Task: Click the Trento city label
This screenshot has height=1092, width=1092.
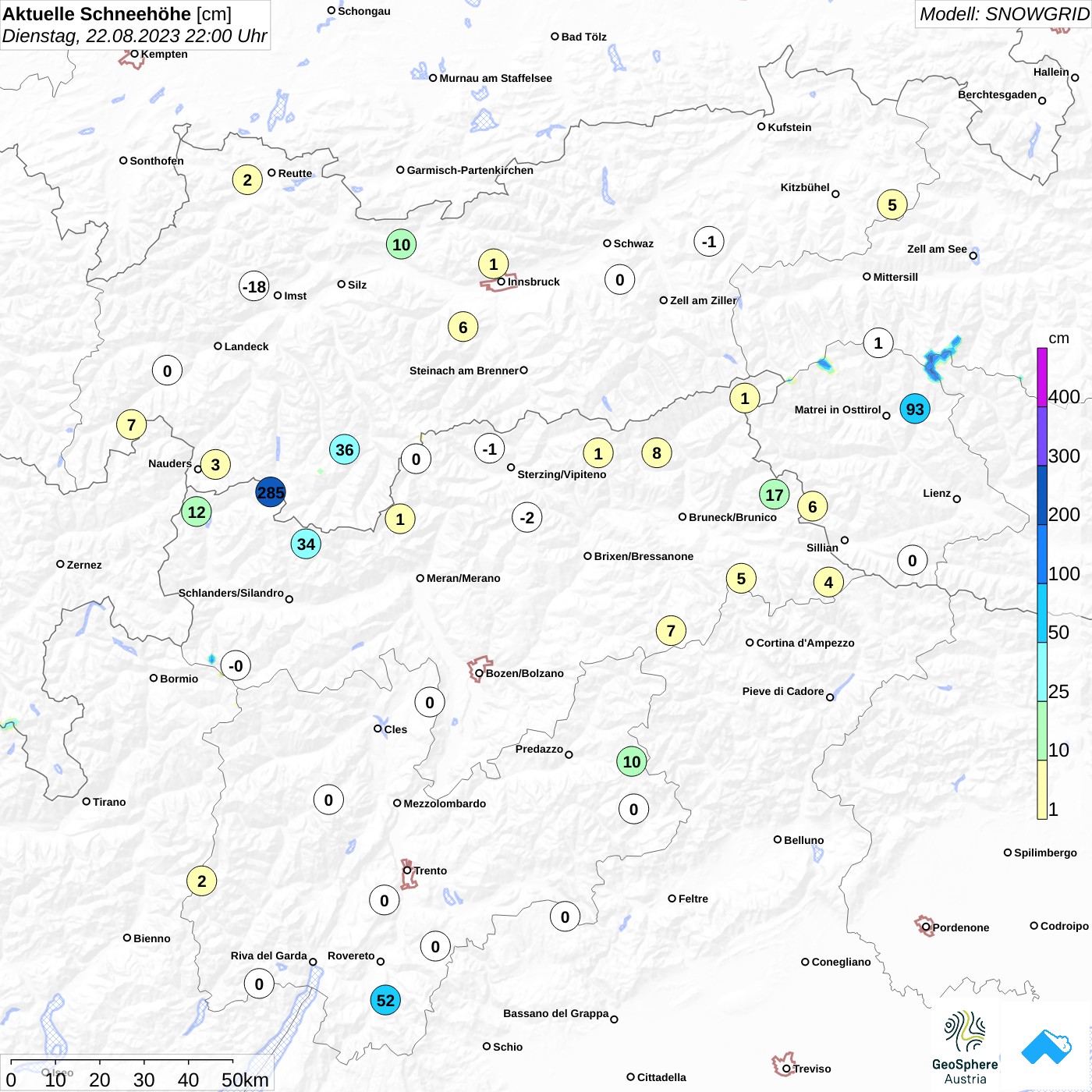Action: [431, 870]
